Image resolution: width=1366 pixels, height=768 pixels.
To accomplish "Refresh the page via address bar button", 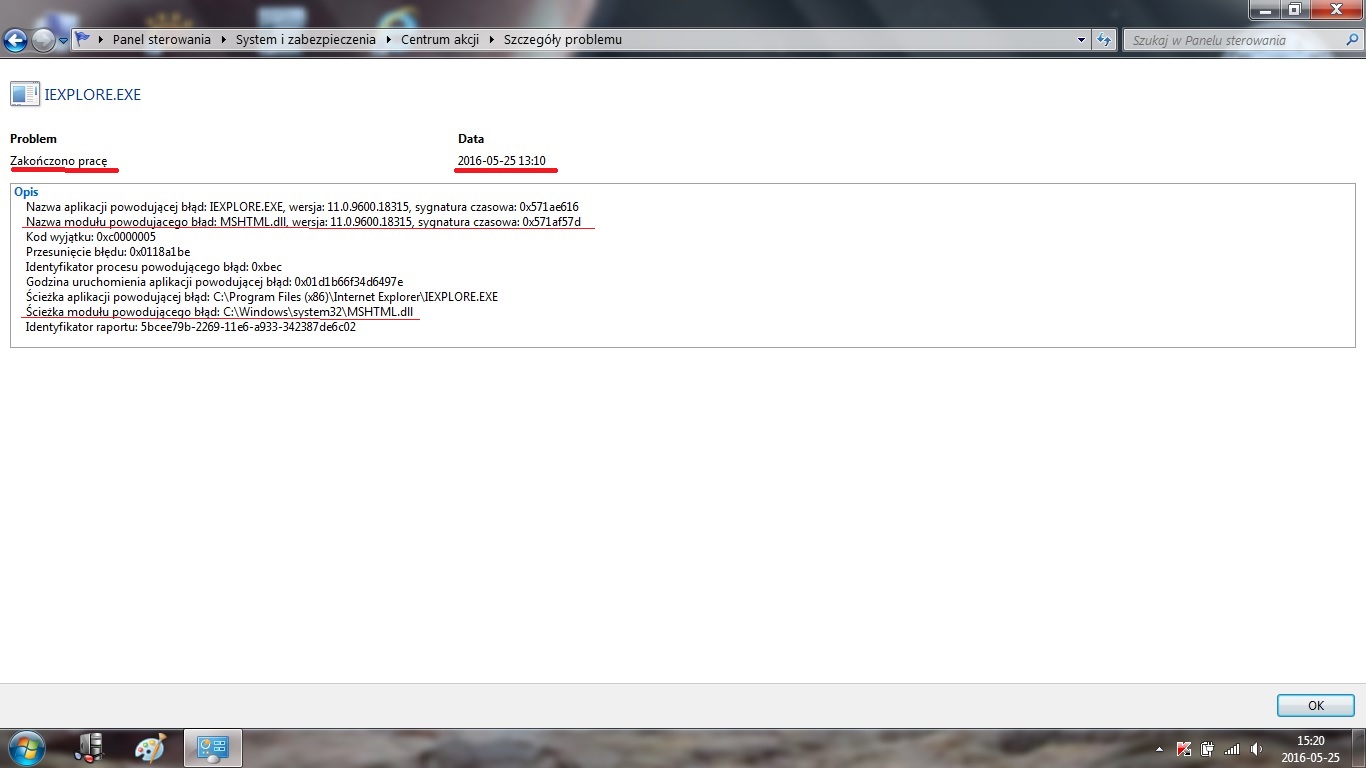I will pyautogui.click(x=1104, y=40).
